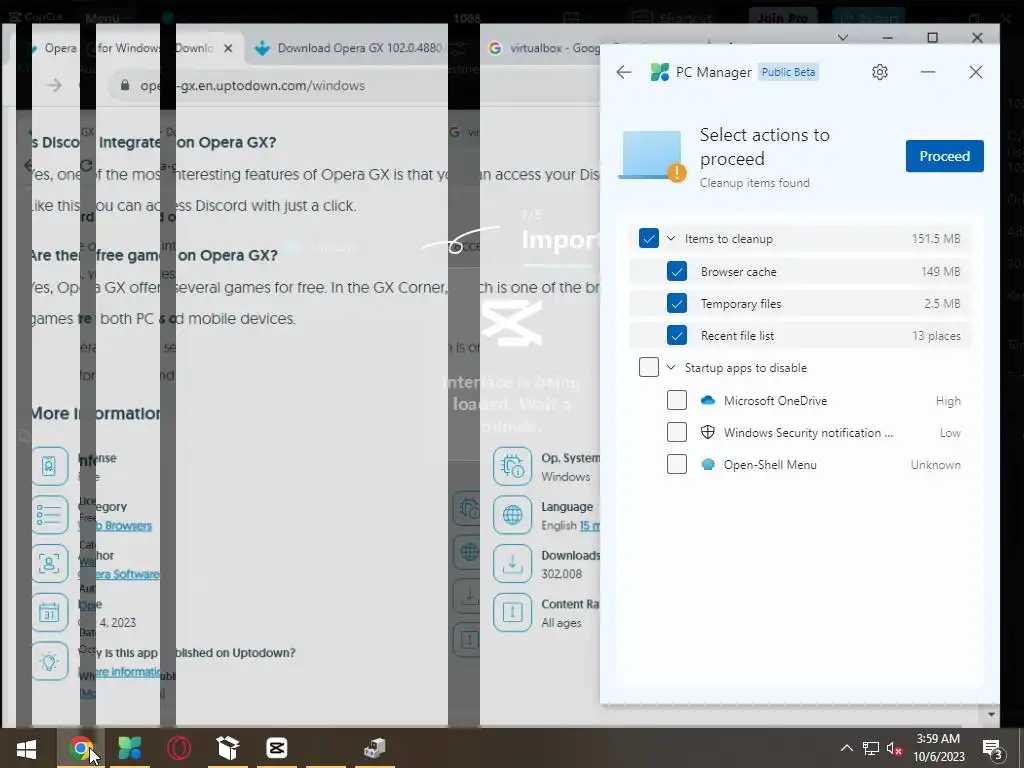Viewport: 1024px width, 768px height.
Task: Click the Author person icon
Action: coord(49,564)
